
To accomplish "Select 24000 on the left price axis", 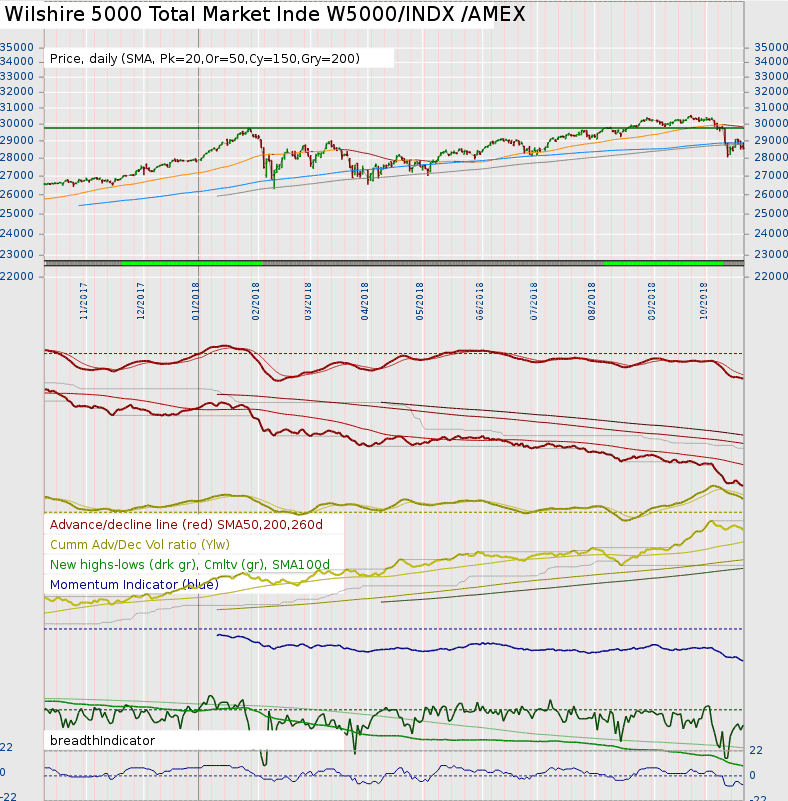I will 16,233.
